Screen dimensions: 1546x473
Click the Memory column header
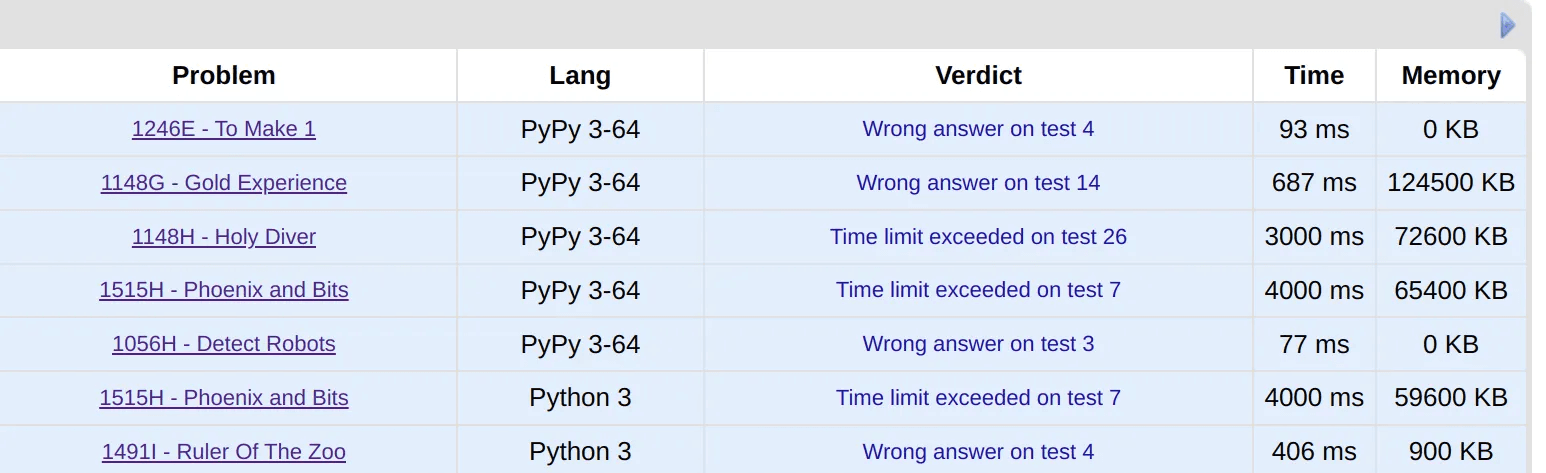1451,76
